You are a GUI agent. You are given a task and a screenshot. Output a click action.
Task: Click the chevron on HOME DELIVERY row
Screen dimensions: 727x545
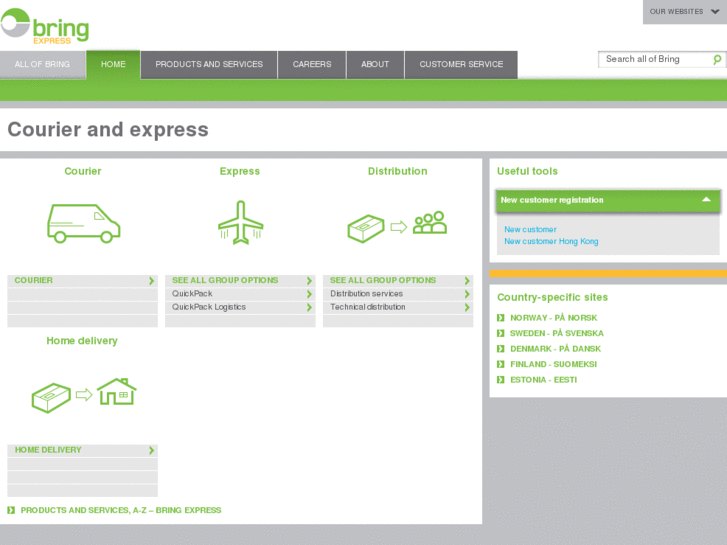coord(151,450)
